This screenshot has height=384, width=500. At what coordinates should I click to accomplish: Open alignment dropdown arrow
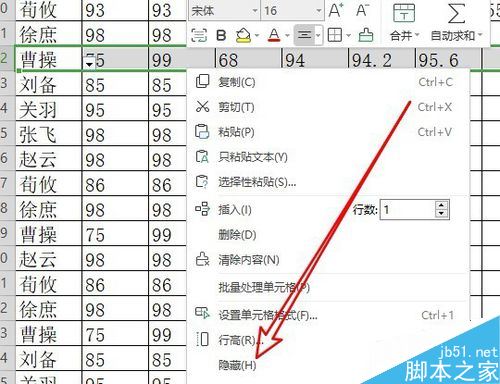tap(319, 35)
